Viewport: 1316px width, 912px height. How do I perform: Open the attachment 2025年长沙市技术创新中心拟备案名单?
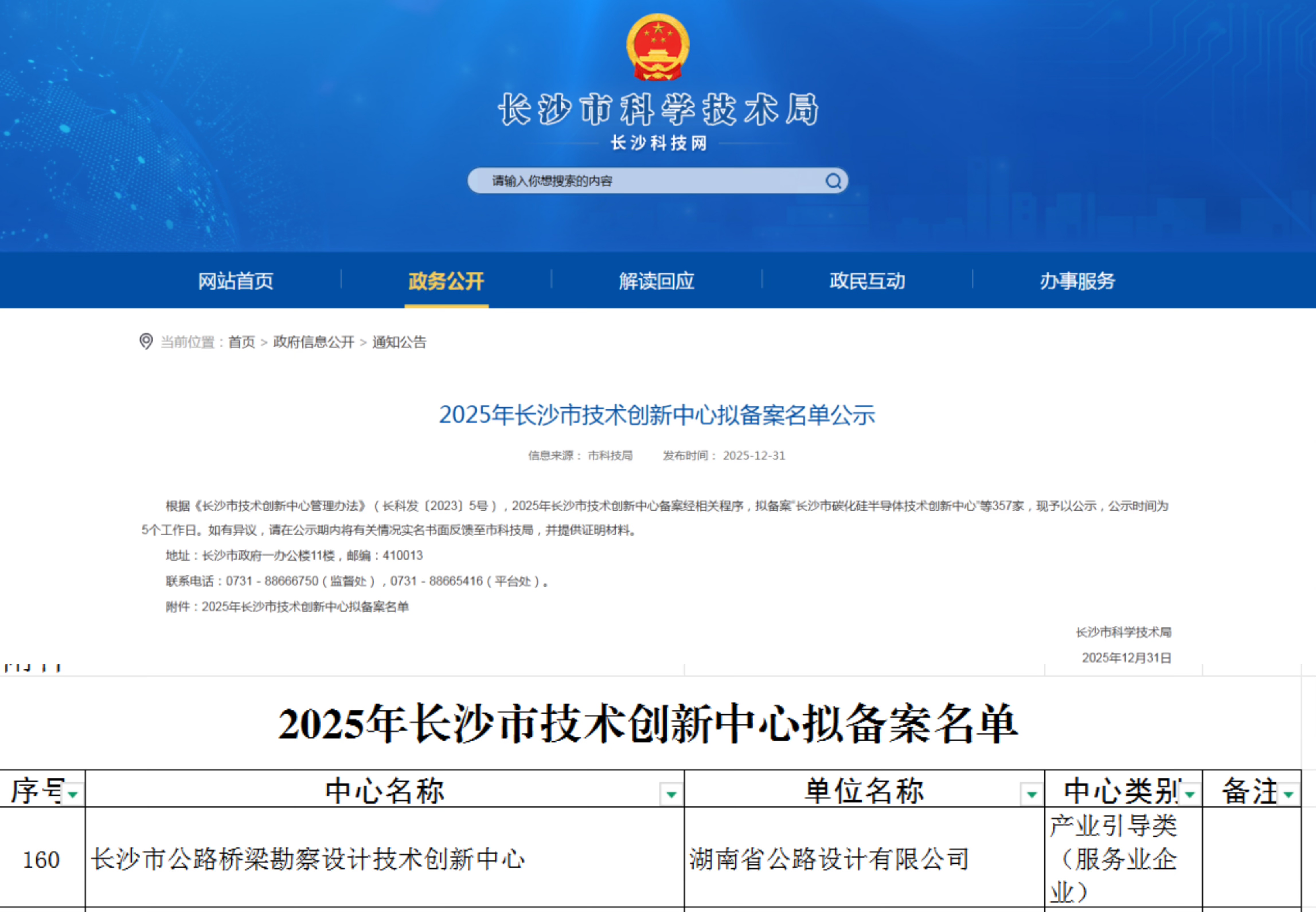pyautogui.click(x=305, y=606)
